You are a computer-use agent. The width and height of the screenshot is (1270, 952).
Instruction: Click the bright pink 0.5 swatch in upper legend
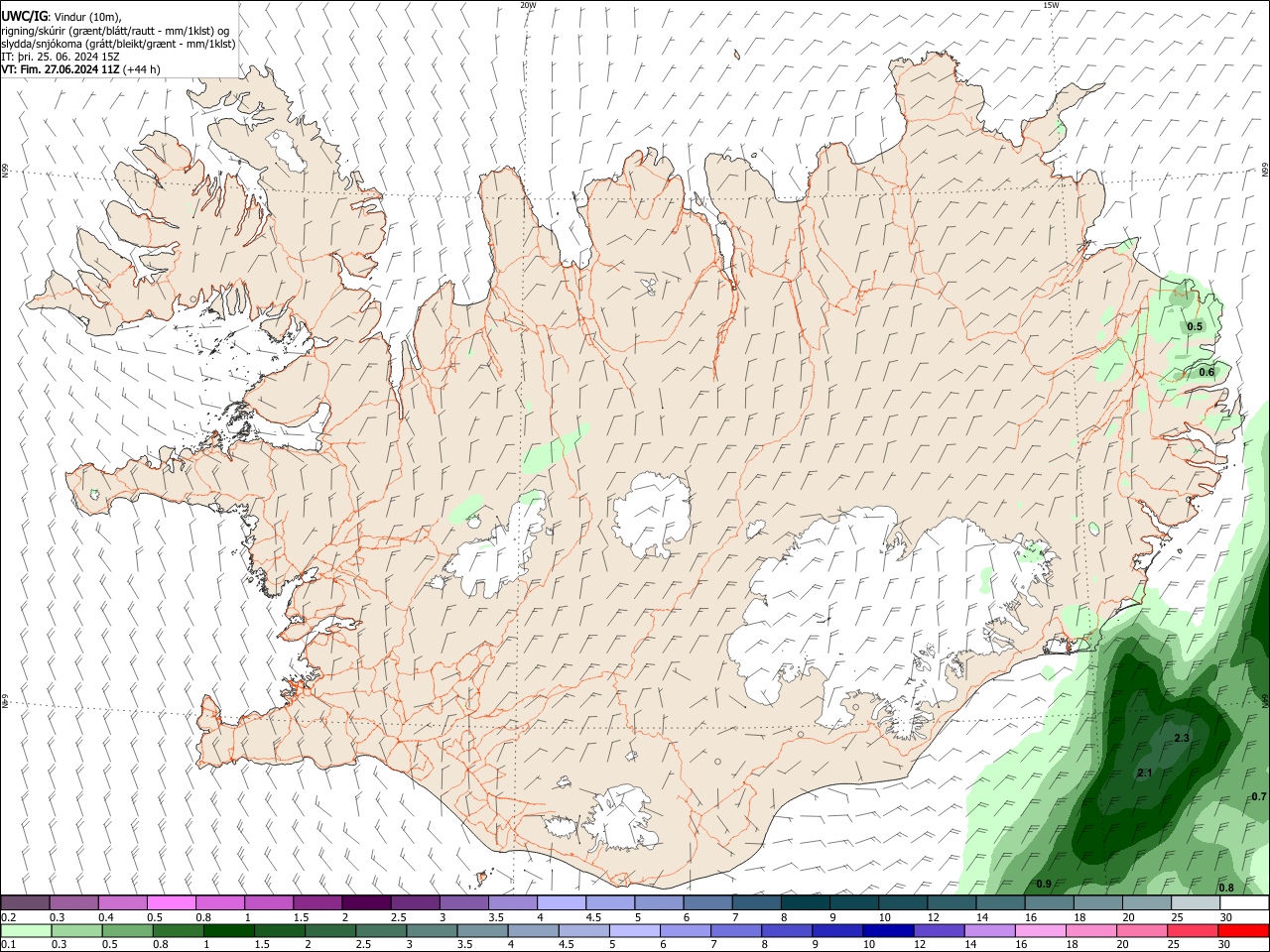click(x=171, y=902)
